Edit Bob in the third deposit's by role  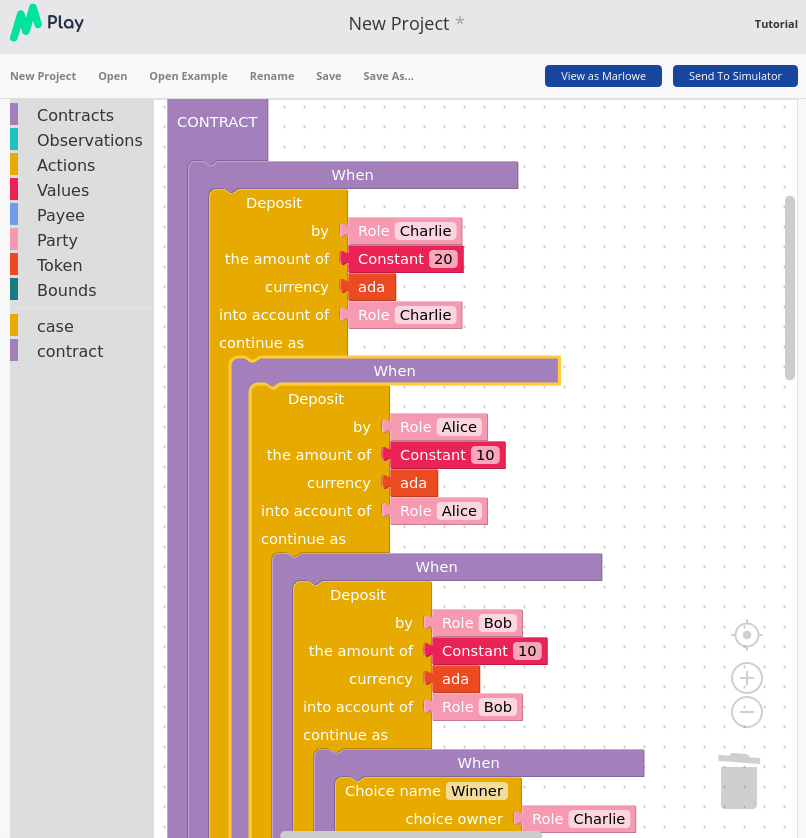498,623
